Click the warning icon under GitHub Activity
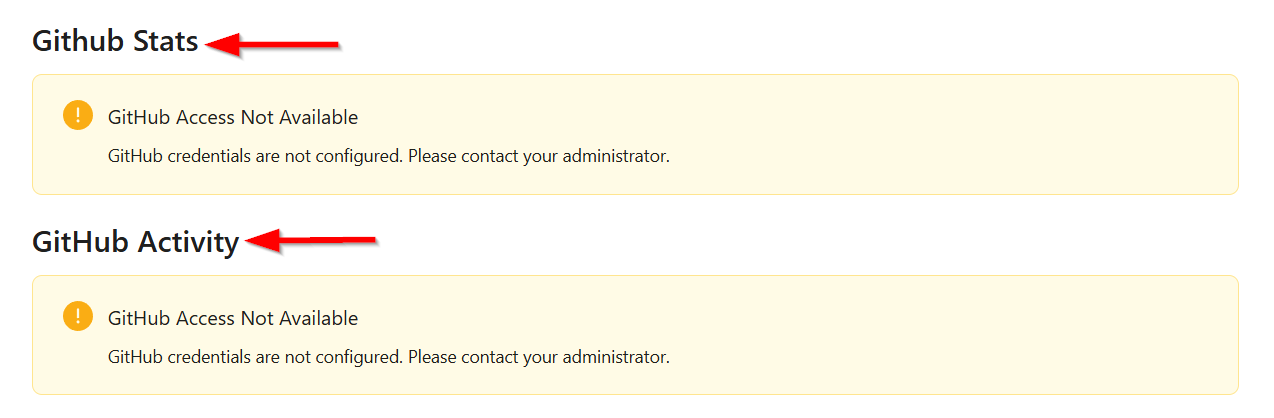The height and width of the screenshot is (418, 1274). [x=78, y=317]
